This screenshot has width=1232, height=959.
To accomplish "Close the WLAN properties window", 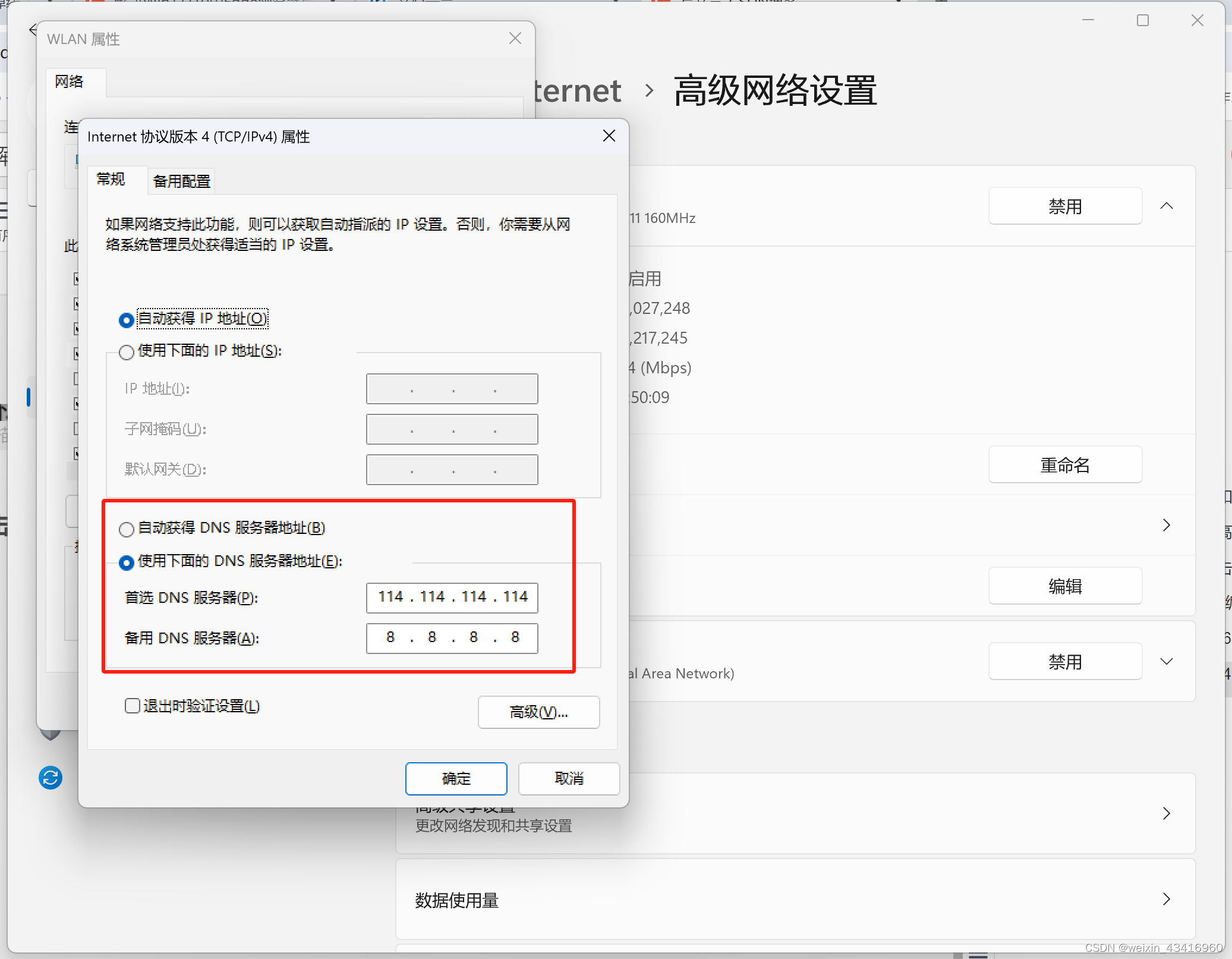I will click(x=515, y=39).
